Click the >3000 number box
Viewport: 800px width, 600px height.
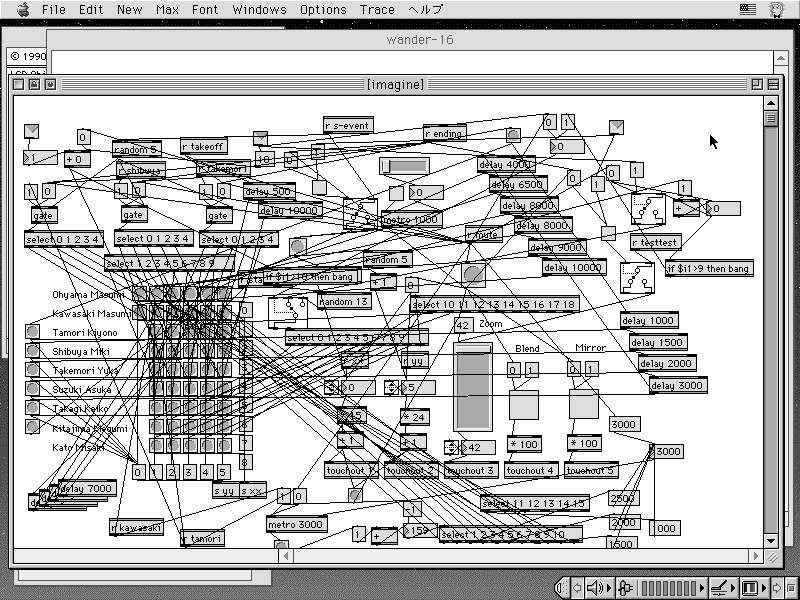[x=666, y=452]
